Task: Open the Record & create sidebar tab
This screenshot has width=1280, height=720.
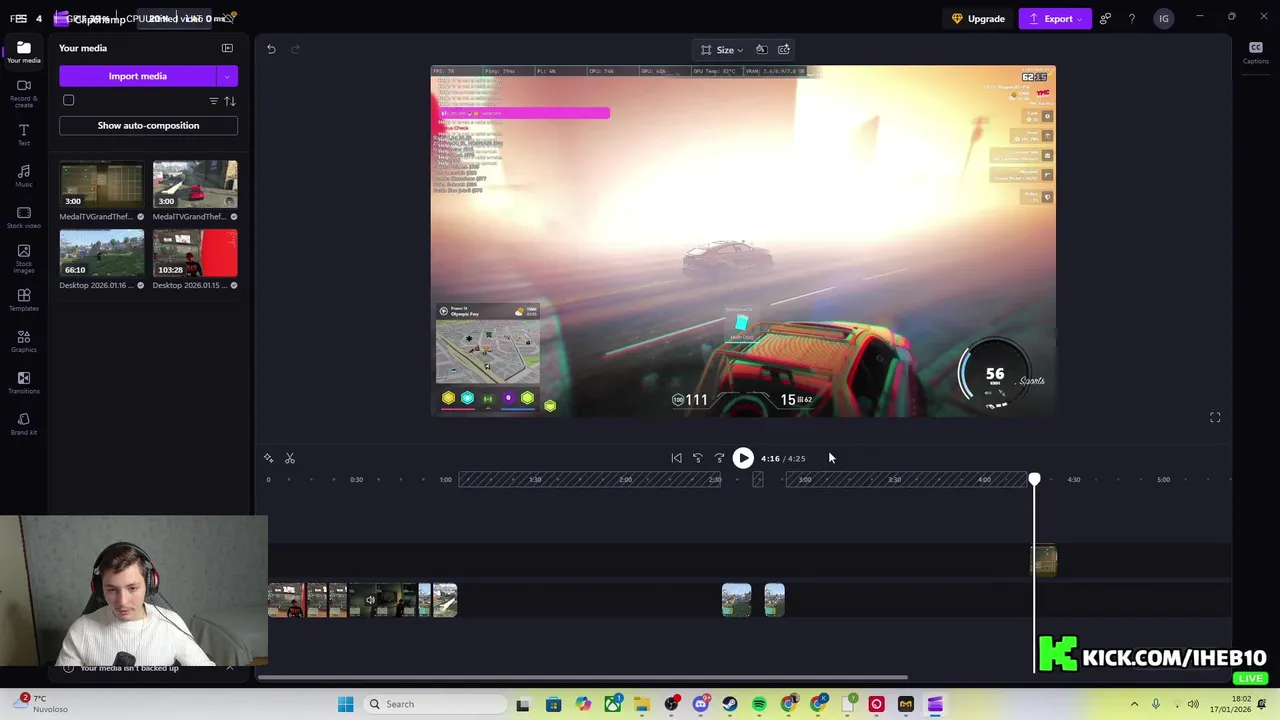Action: 23,93
